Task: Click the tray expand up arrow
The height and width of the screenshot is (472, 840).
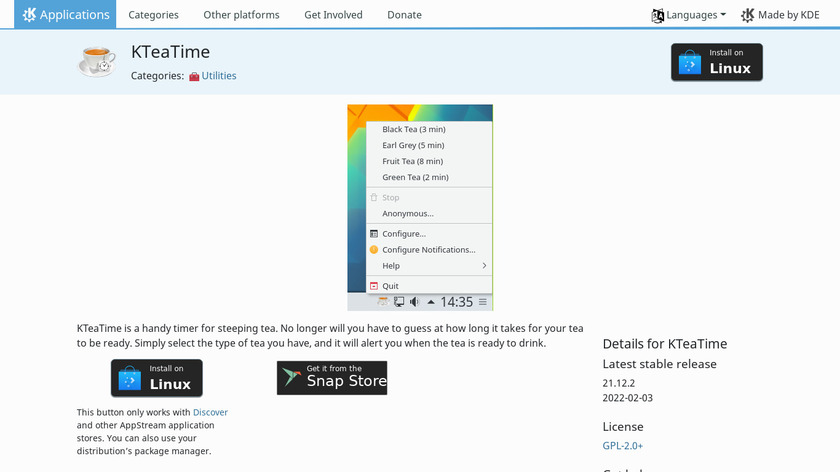Action: (431, 302)
